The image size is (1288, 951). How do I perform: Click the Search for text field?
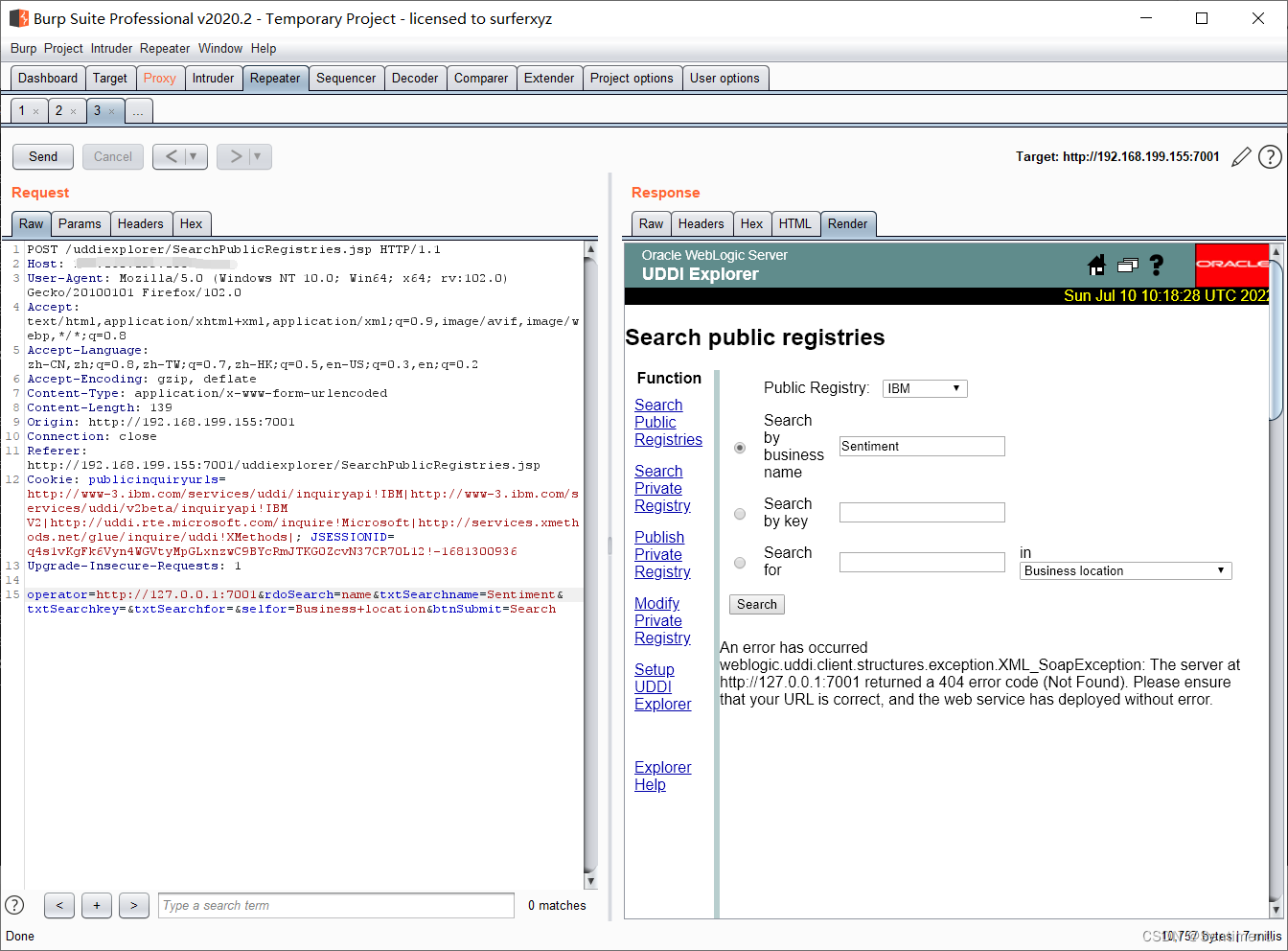[x=922, y=562]
